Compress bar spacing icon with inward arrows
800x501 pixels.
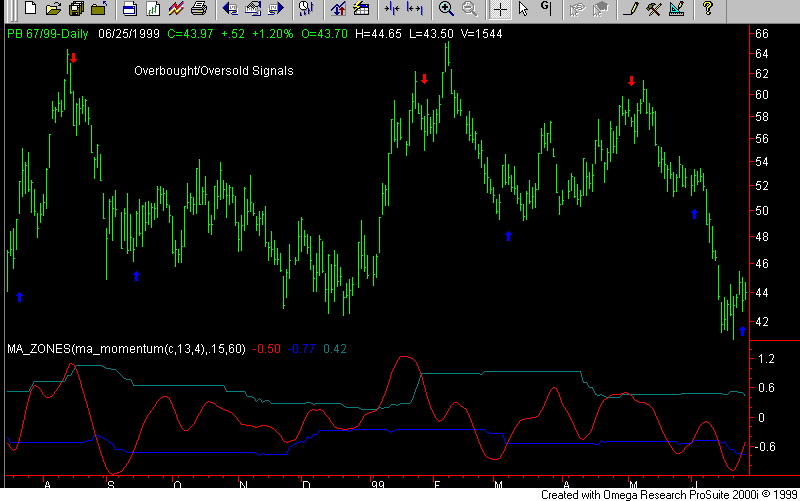392,8
